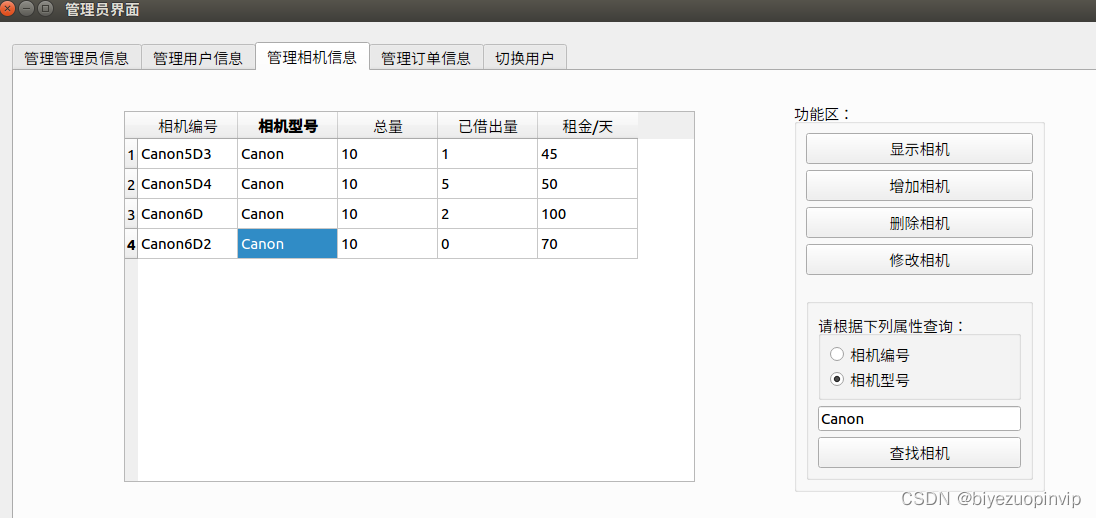Select the Canon5D4 cell
Viewport: 1096px width, 518px height.
pyautogui.click(x=187, y=184)
